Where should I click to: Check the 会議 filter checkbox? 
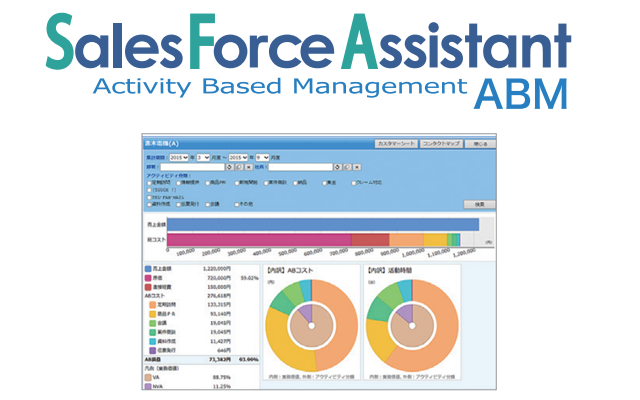click(x=207, y=204)
